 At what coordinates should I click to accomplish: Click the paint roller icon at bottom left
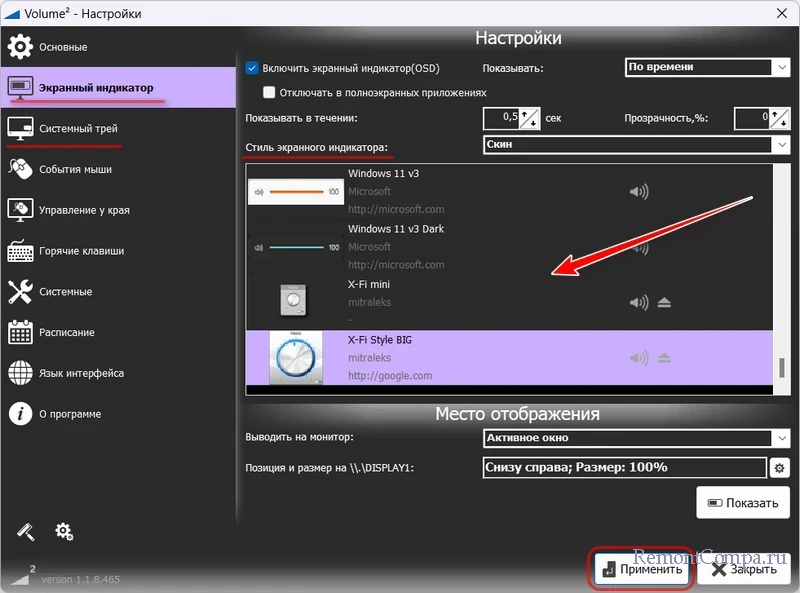point(26,532)
